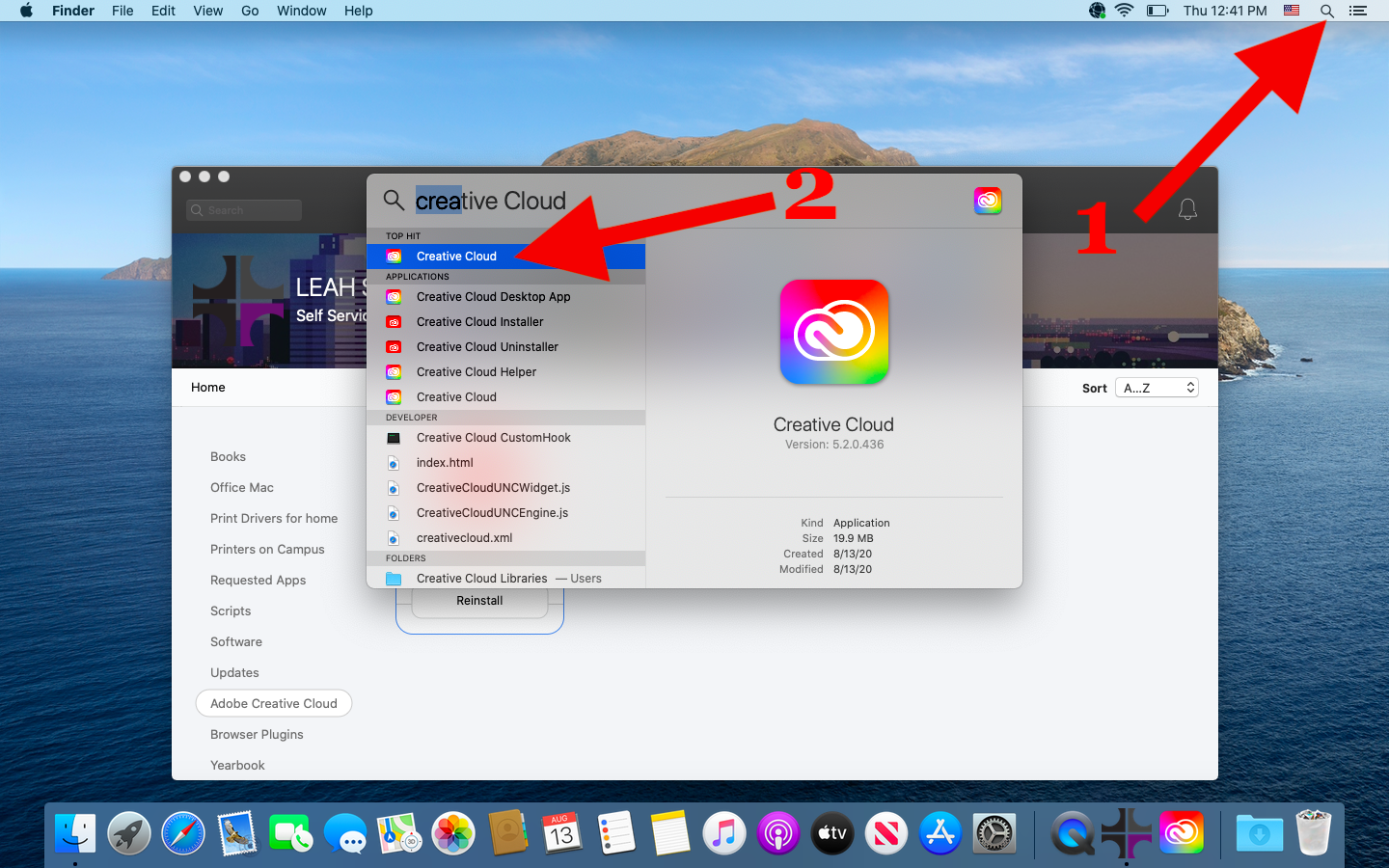Select the highlighted Creative Cloud top hit
1389x868 pixels.
(505, 257)
